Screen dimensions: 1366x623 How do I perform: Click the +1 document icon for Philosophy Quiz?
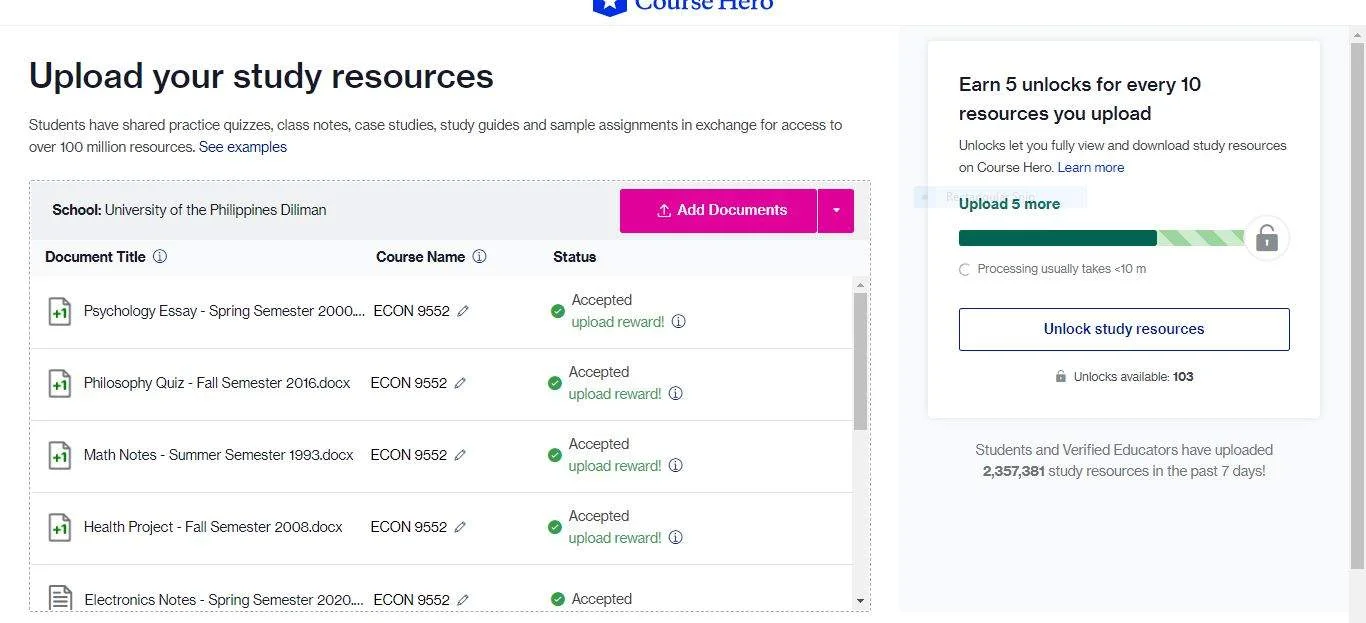coord(60,384)
